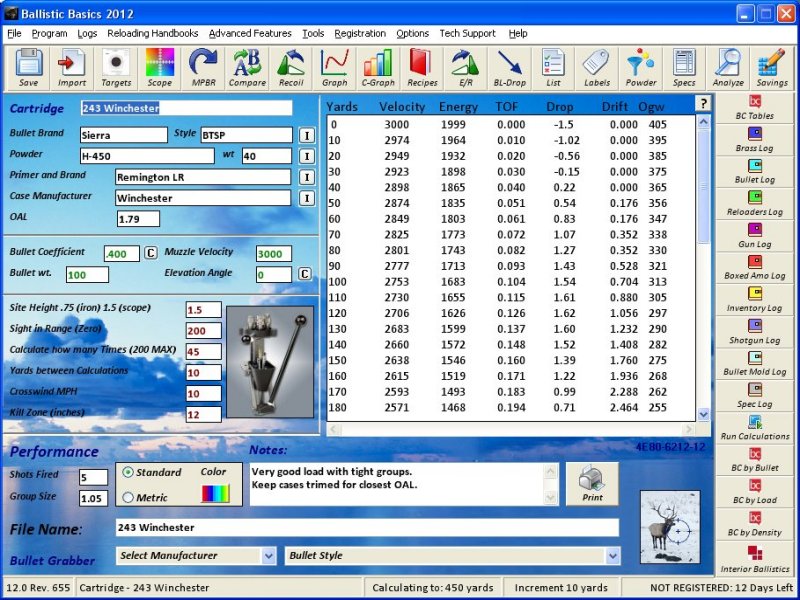The image size is (800, 600).
Task: Click the Sight in Range field
Action: tap(204, 331)
